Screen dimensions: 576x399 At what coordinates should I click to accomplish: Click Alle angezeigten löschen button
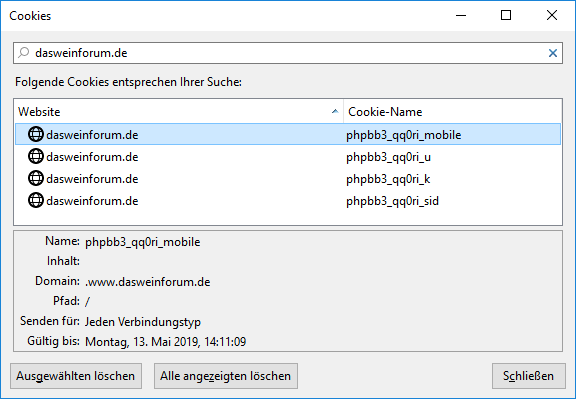[x=226, y=376]
